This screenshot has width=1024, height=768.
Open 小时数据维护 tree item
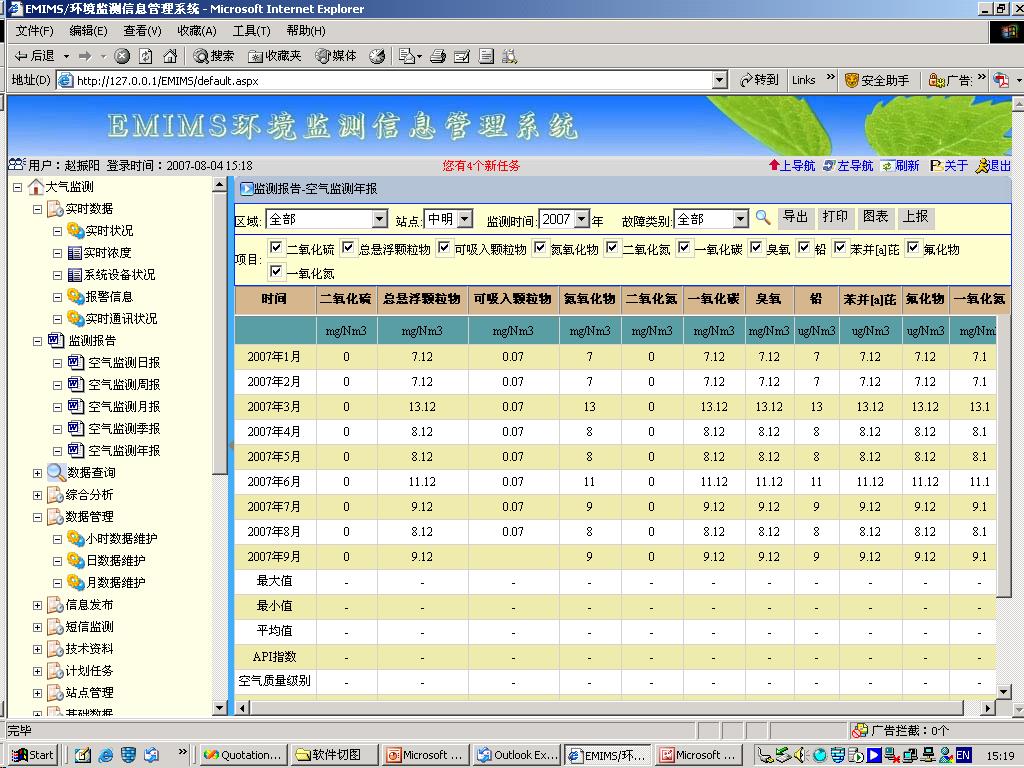(x=121, y=539)
